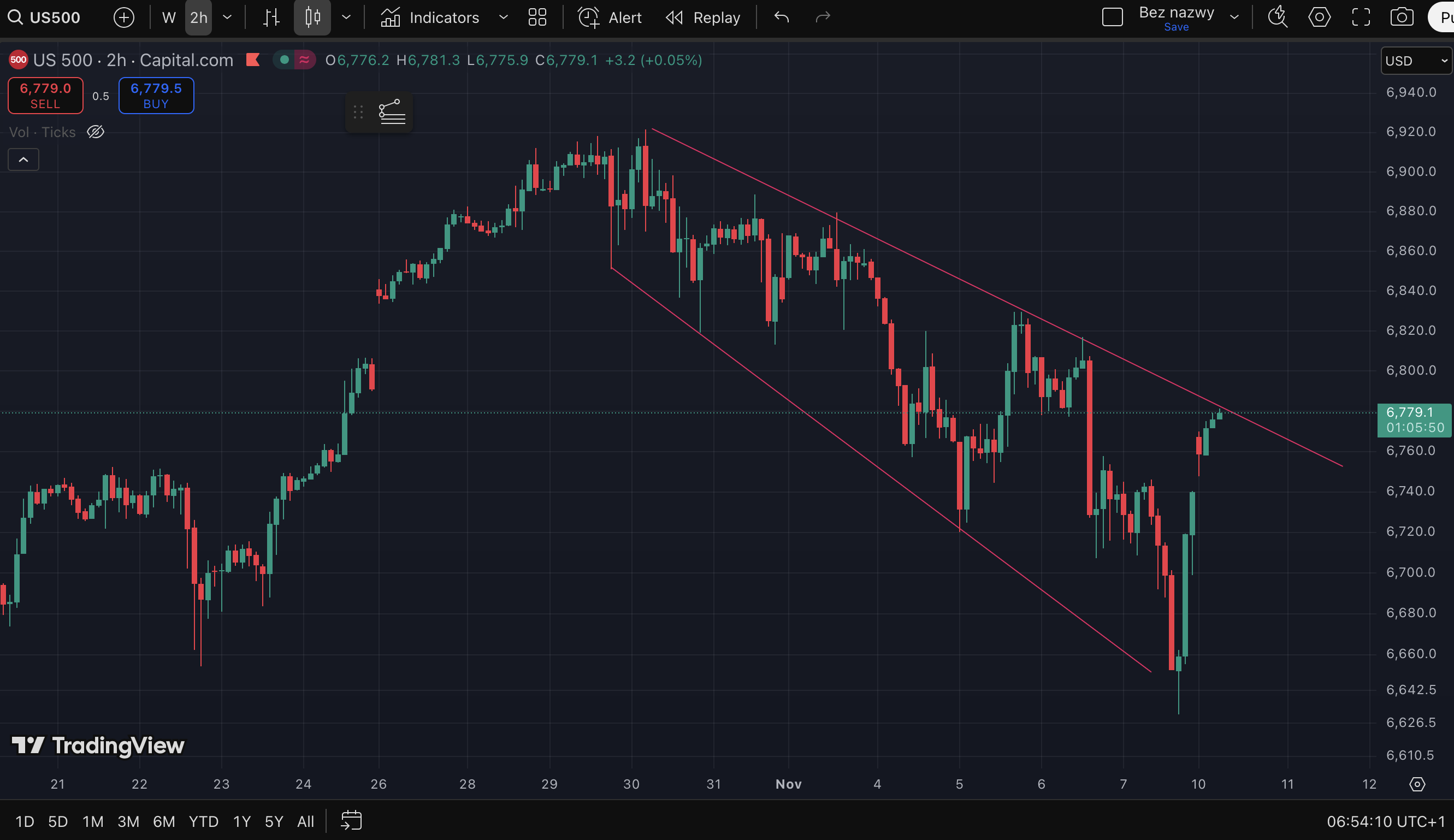This screenshot has height=840, width=1454.
Task: Take a chart snapshot with camera icon
Action: tap(1402, 17)
